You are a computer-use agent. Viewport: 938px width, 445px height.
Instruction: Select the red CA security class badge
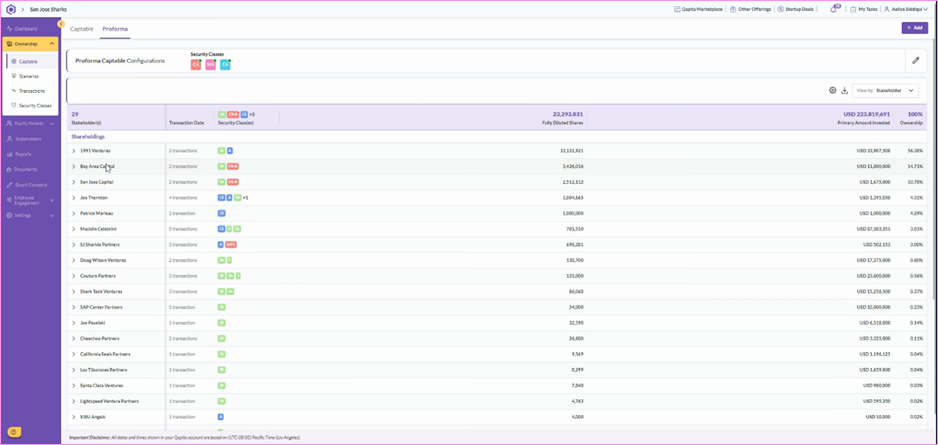pos(196,65)
